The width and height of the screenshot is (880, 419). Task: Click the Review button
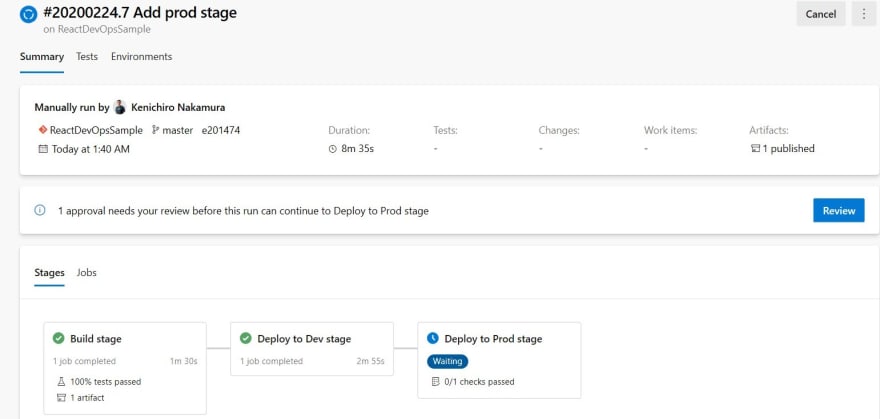tap(838, 210)
